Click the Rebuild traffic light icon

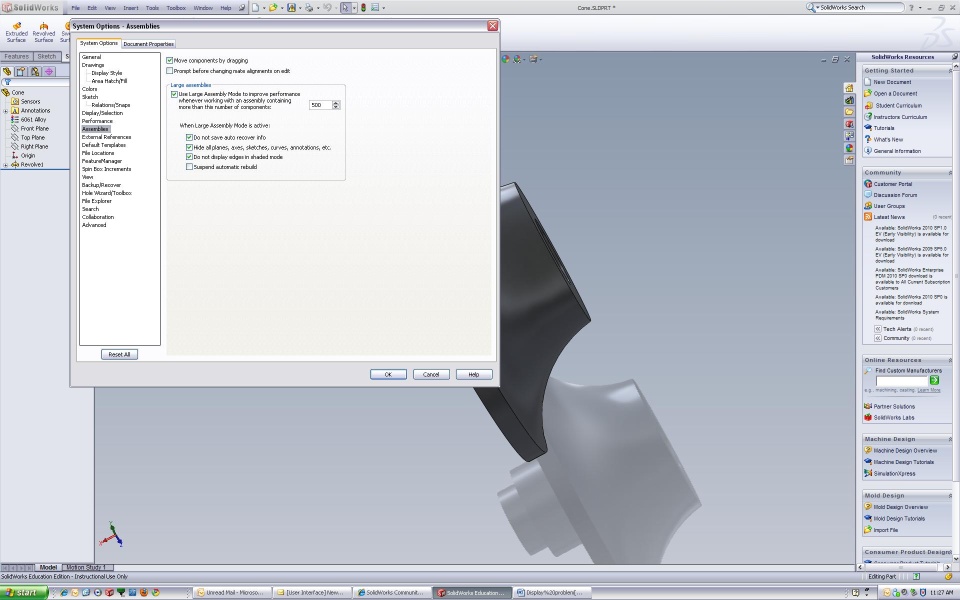pos(363,8)
